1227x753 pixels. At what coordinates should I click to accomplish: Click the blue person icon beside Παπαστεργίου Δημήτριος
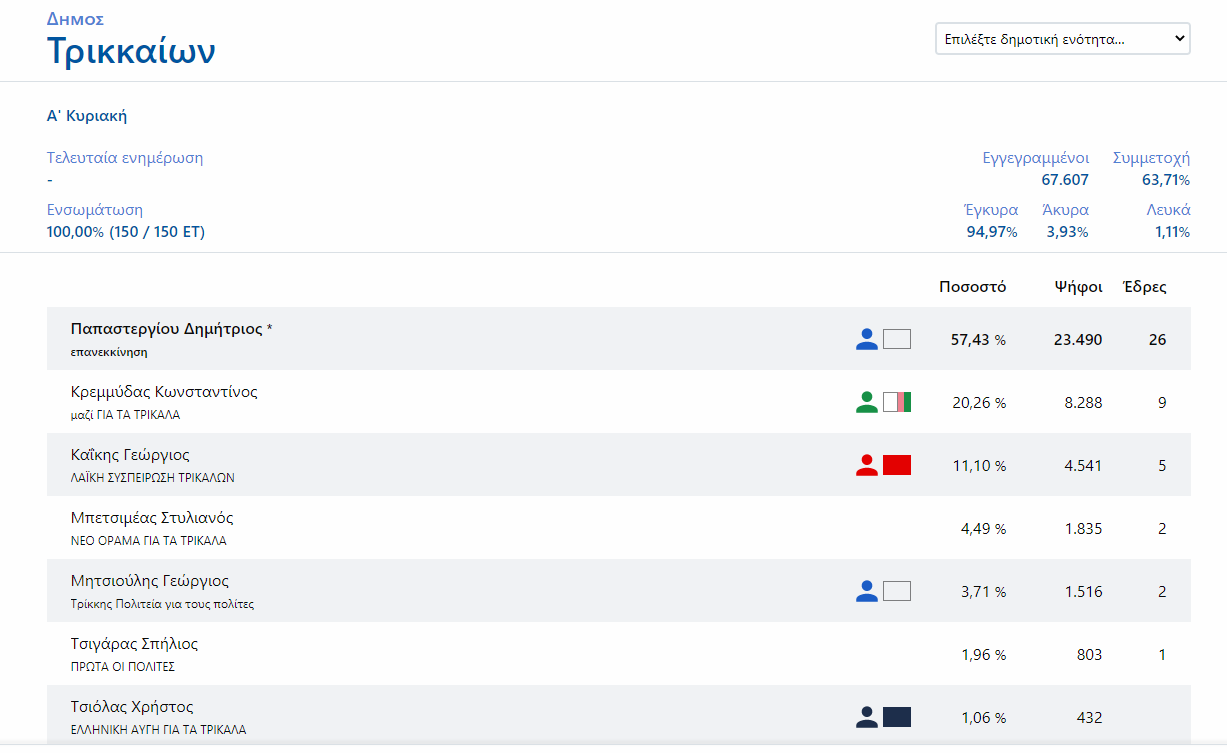pos(866,339)
